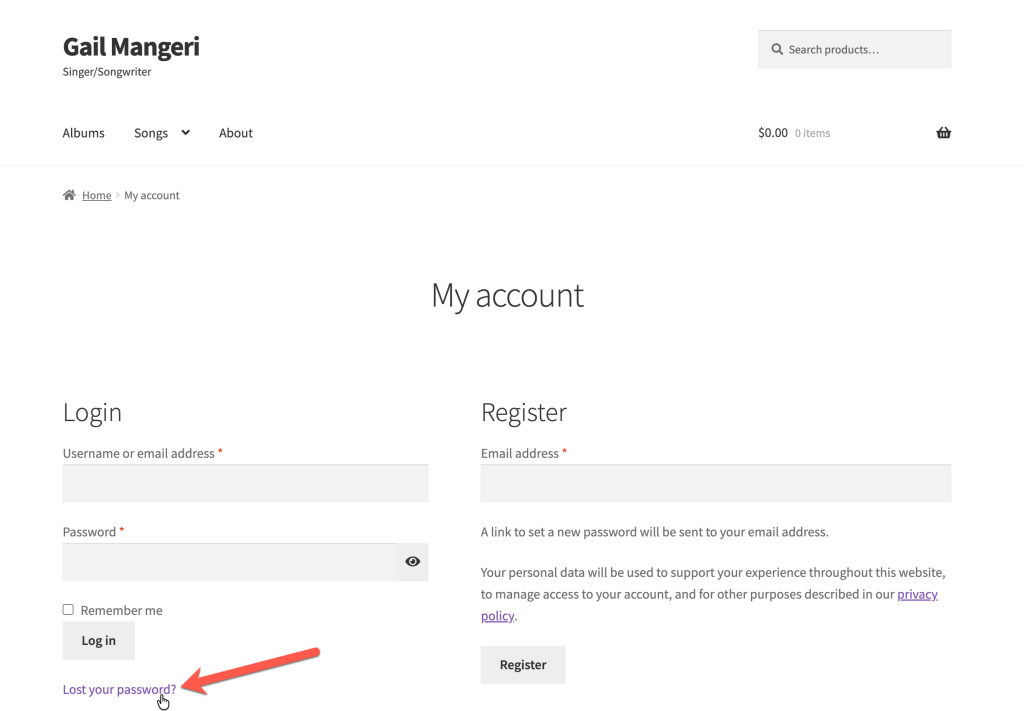Click the Lost your password link
This screenshot has height=711, width=1024.
point(119,690)
